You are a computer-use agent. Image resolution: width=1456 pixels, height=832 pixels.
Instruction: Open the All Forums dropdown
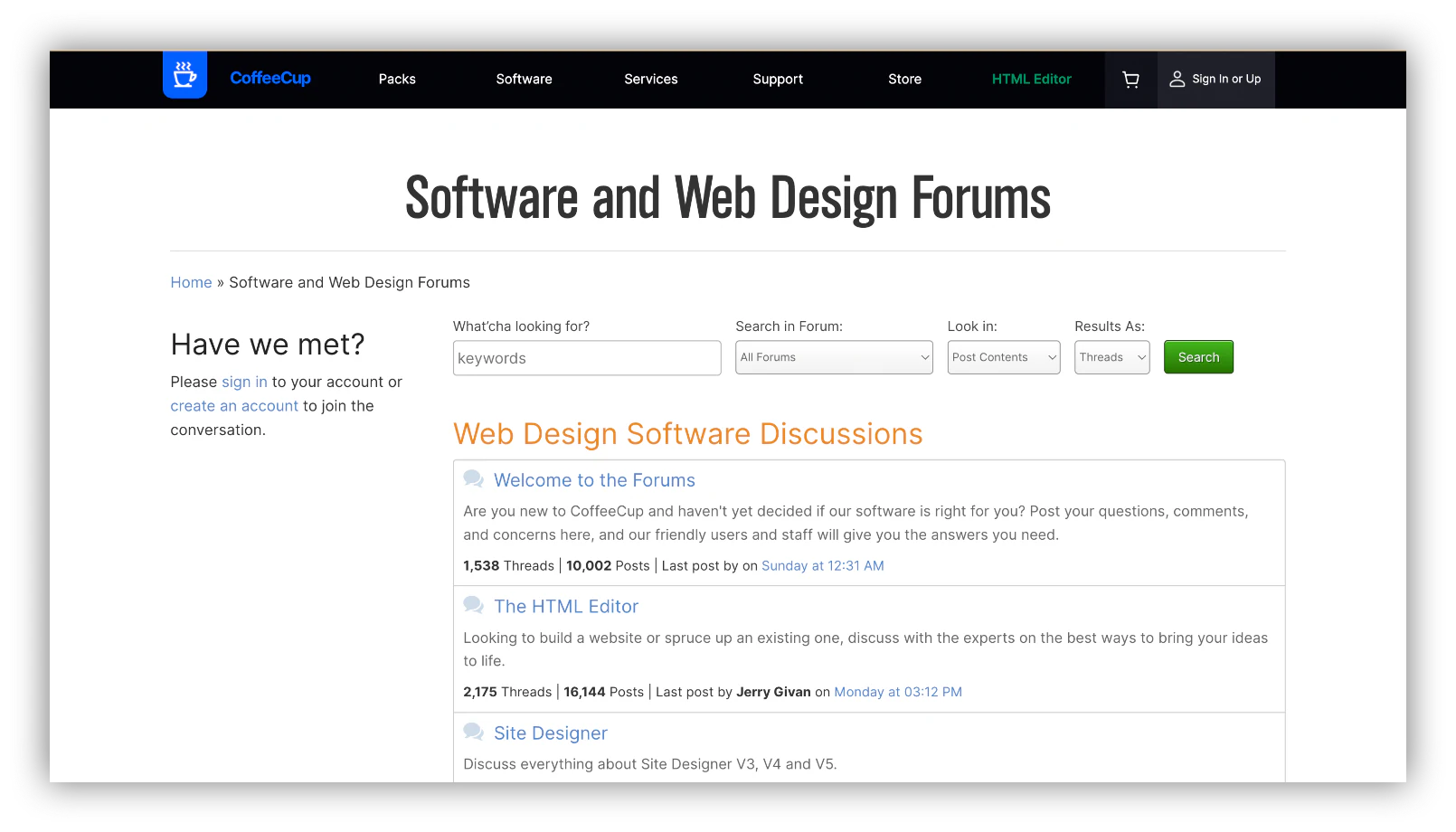tap(834, 357)
